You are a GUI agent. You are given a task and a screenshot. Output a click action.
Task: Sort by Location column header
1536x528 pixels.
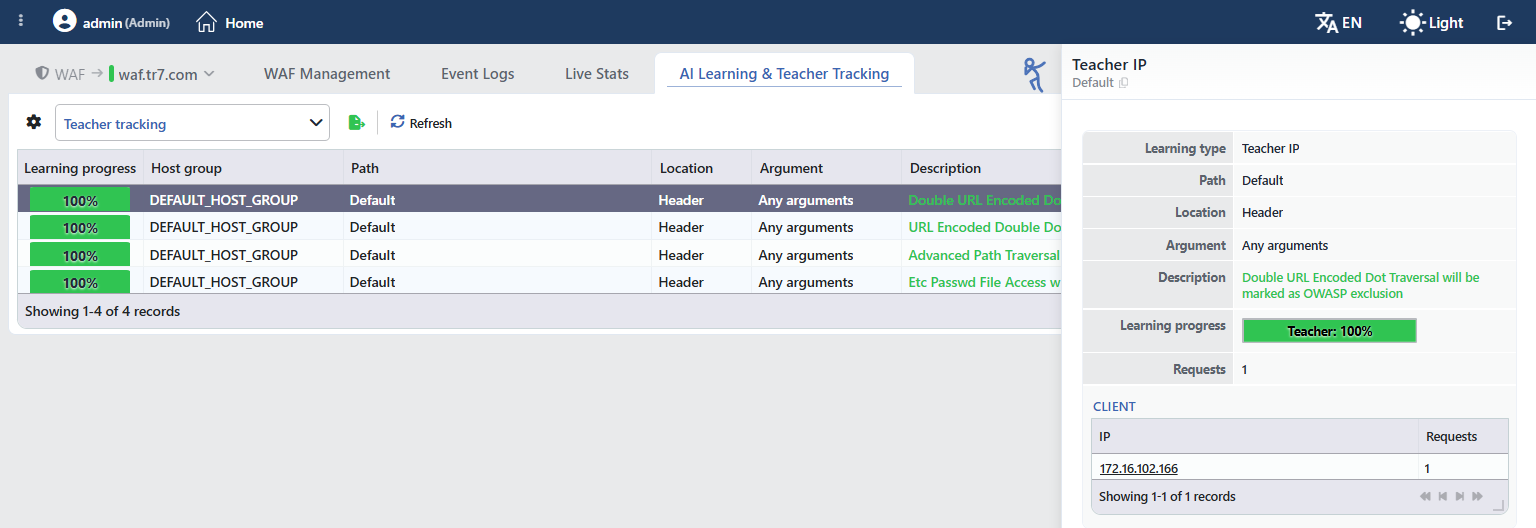click(x=701, y=168)
